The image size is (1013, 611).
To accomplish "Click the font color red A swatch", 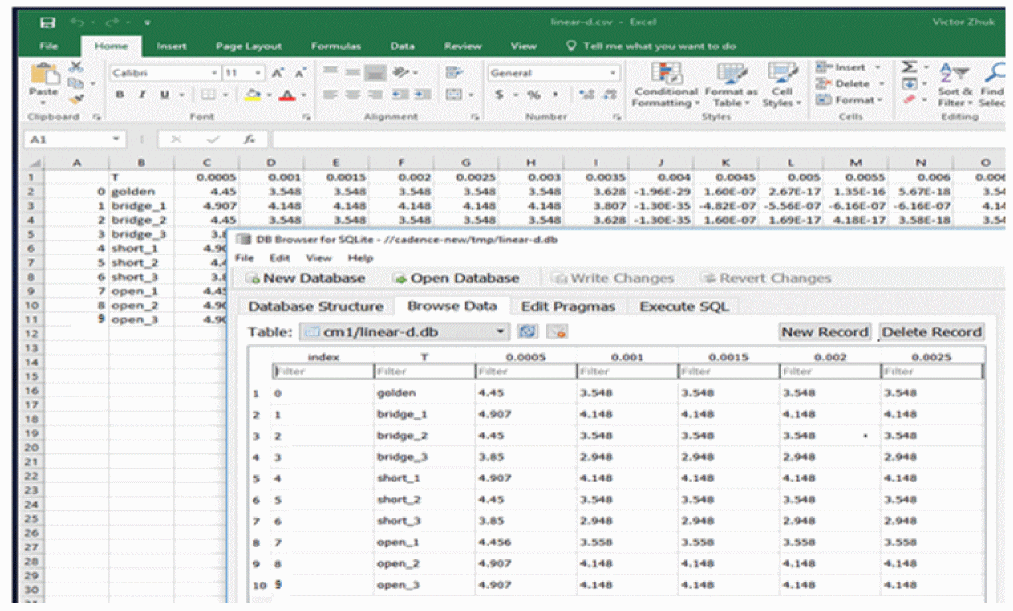I will pos(286,96).
